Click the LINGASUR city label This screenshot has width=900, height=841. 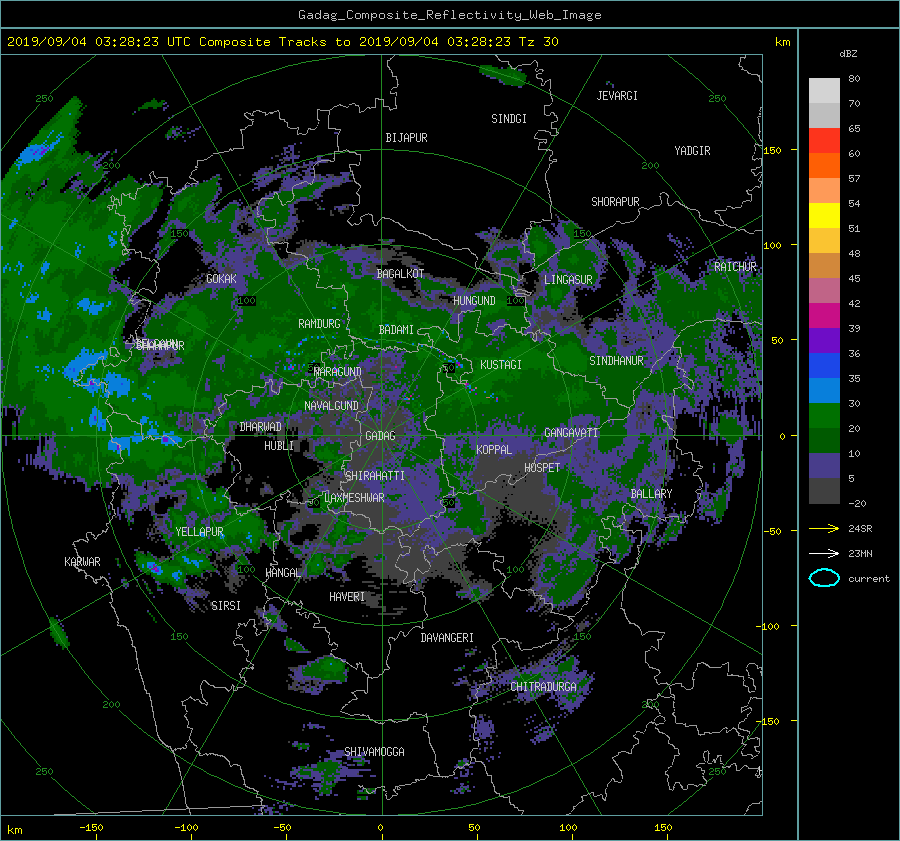click(568, 280)
